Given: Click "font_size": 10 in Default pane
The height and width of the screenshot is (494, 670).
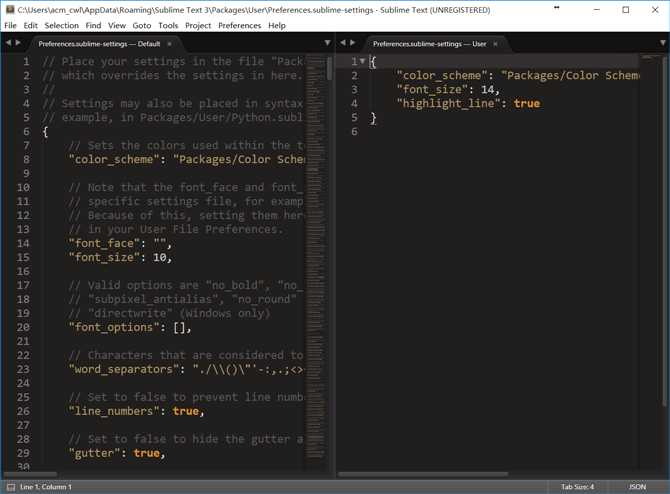Looking at the screenshot, I should 120,257.
